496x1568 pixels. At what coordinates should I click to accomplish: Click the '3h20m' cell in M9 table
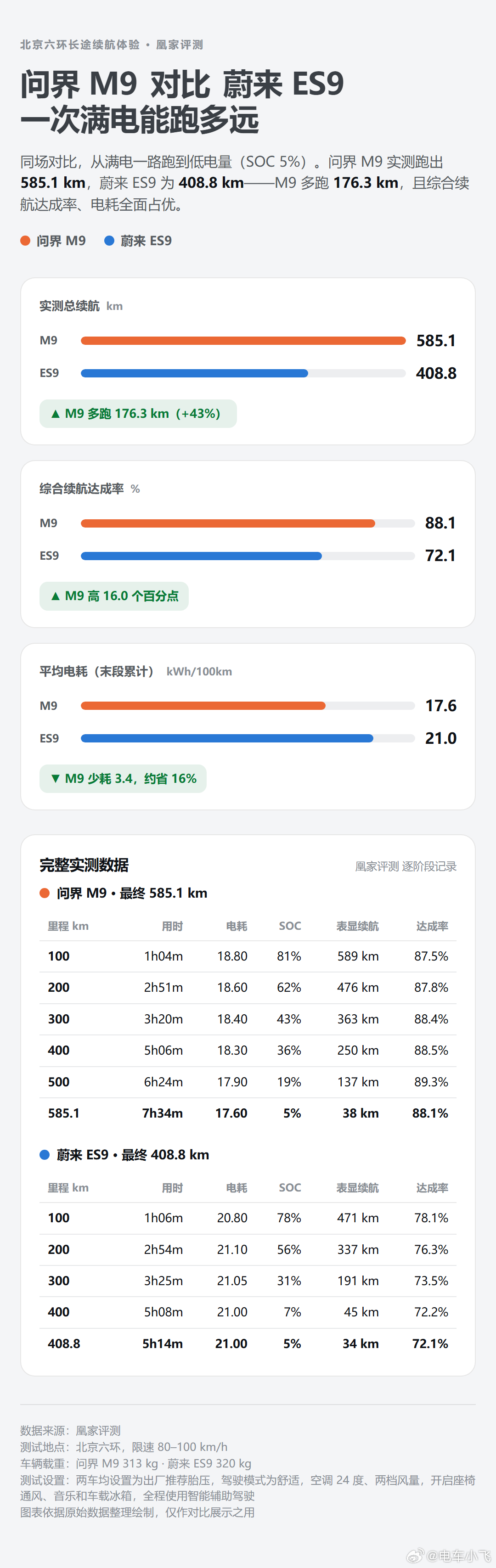[x=163, y=1019]
